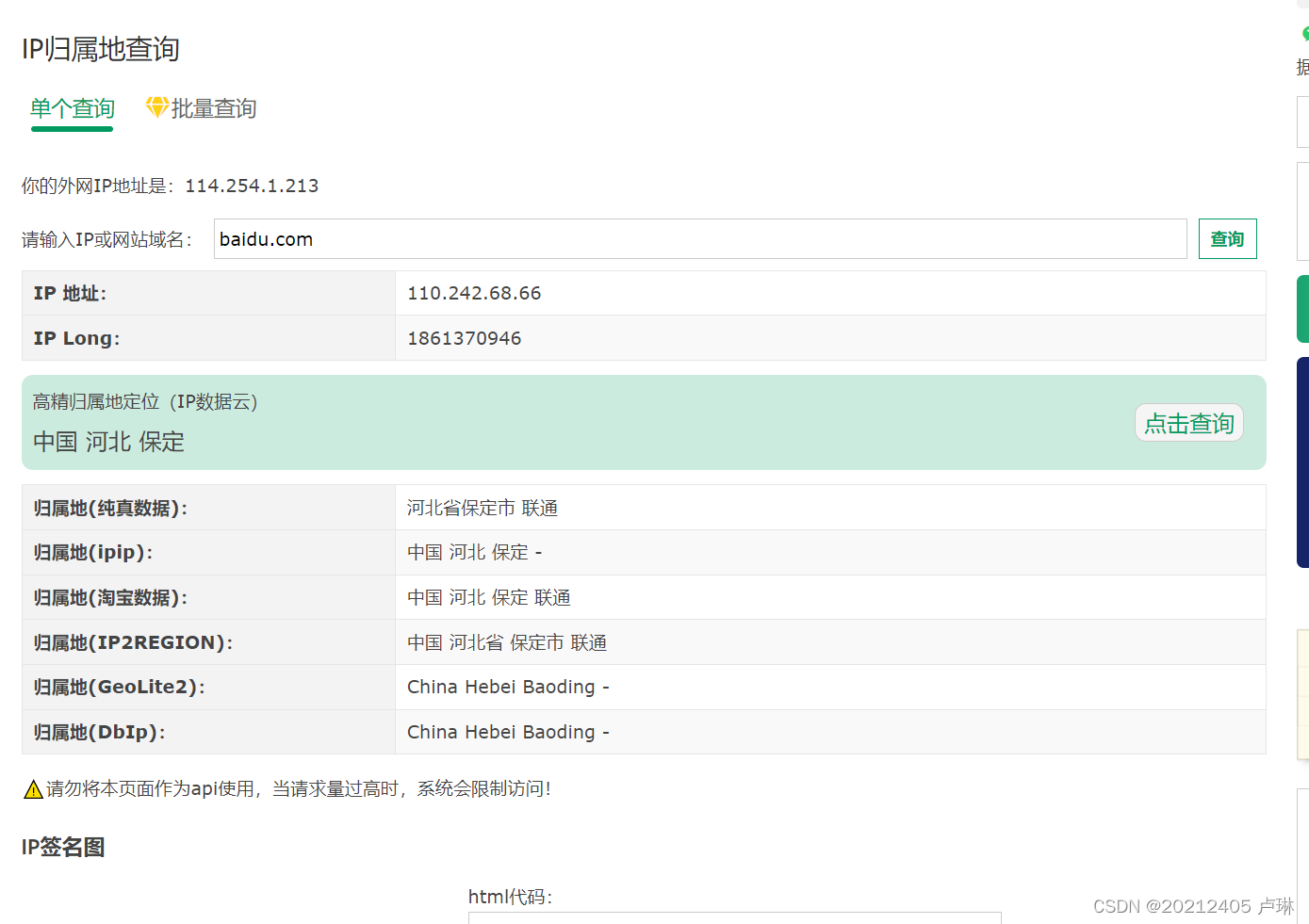The height and width of the screenshot is (924, 1309).
Task: Click the 归属地(GeoLite2) row label
Action: tap(119, 687)
